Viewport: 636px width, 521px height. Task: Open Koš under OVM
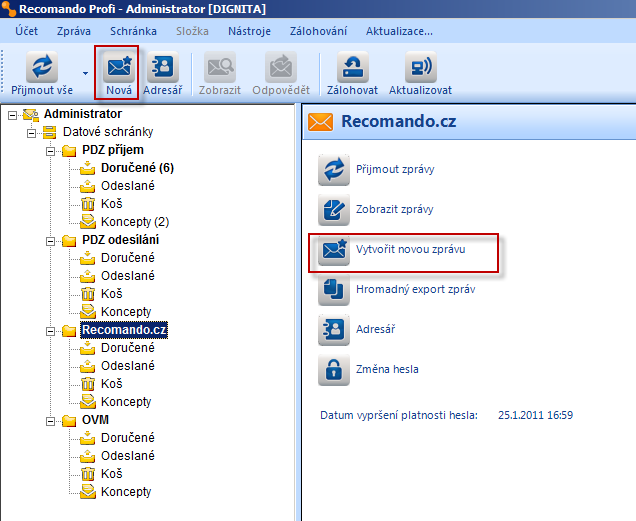pyautogui.click(x=112, y=474)
